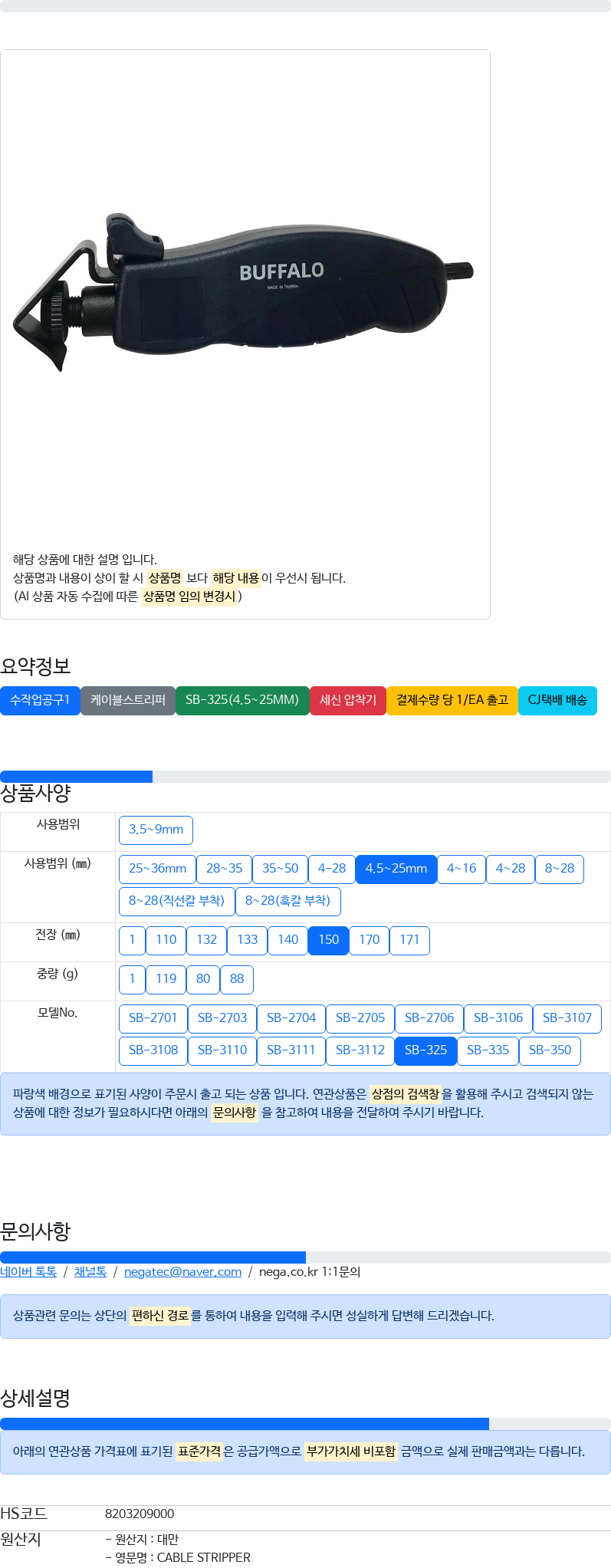Choose weight 88

tap(237, 979)
